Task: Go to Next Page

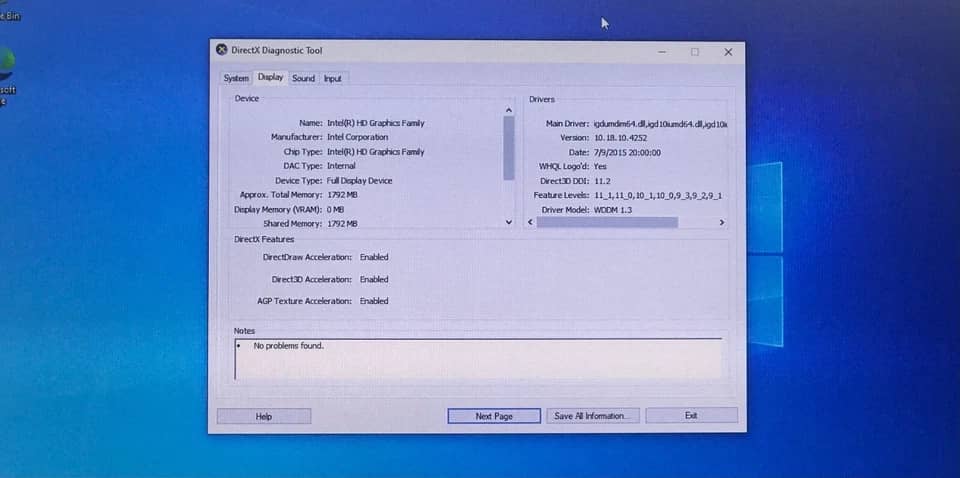Action: 494,416
